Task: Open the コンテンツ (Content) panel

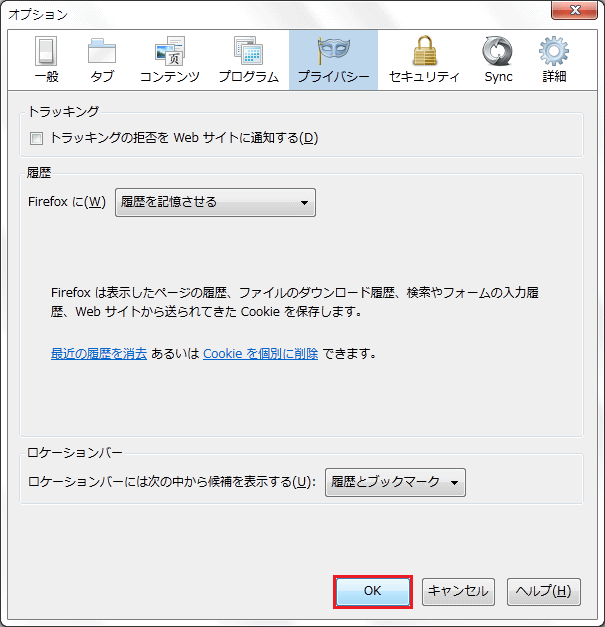Action: (x=169, y=60)
